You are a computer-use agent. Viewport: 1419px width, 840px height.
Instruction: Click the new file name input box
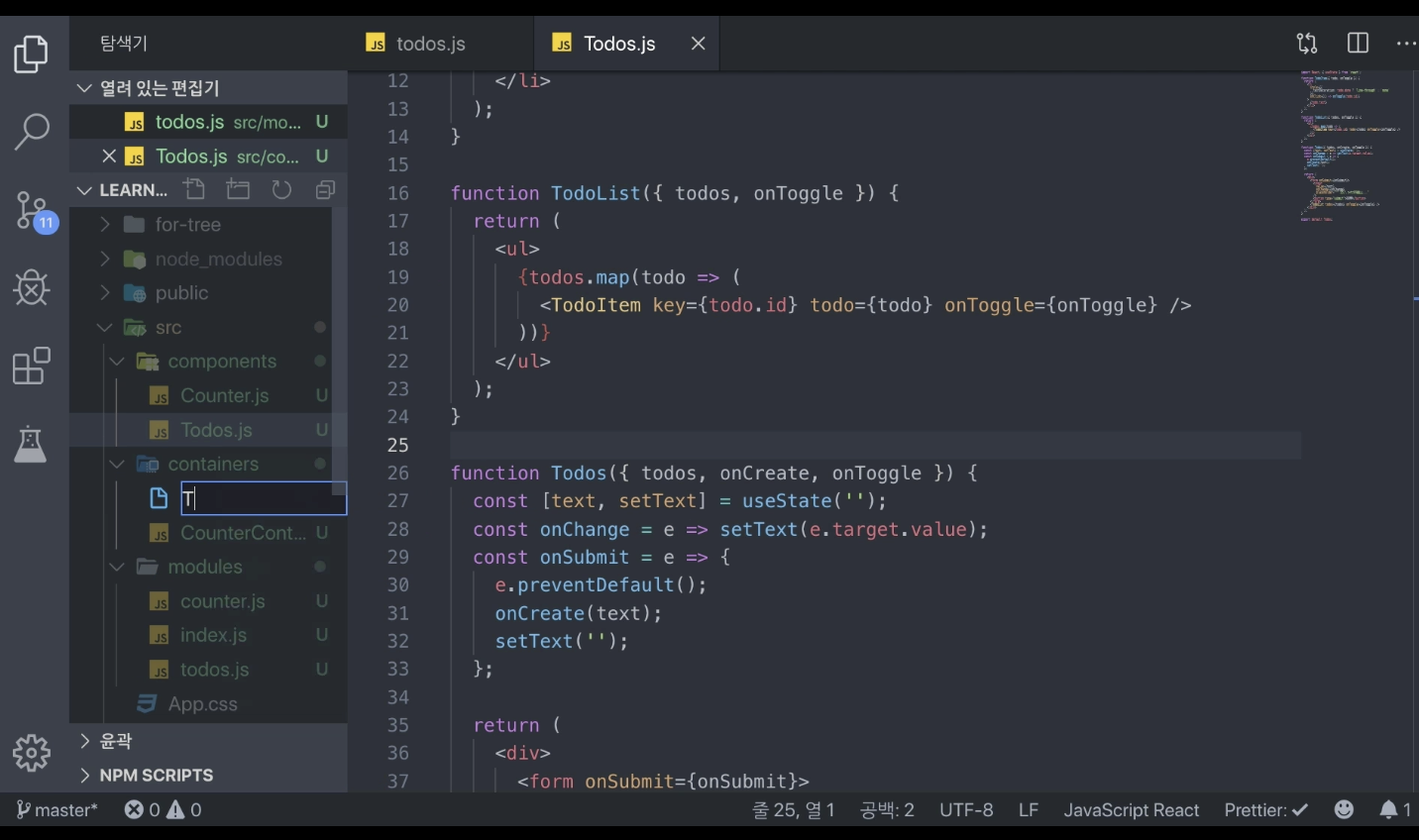pyautogui.click(x=264, y=498)
